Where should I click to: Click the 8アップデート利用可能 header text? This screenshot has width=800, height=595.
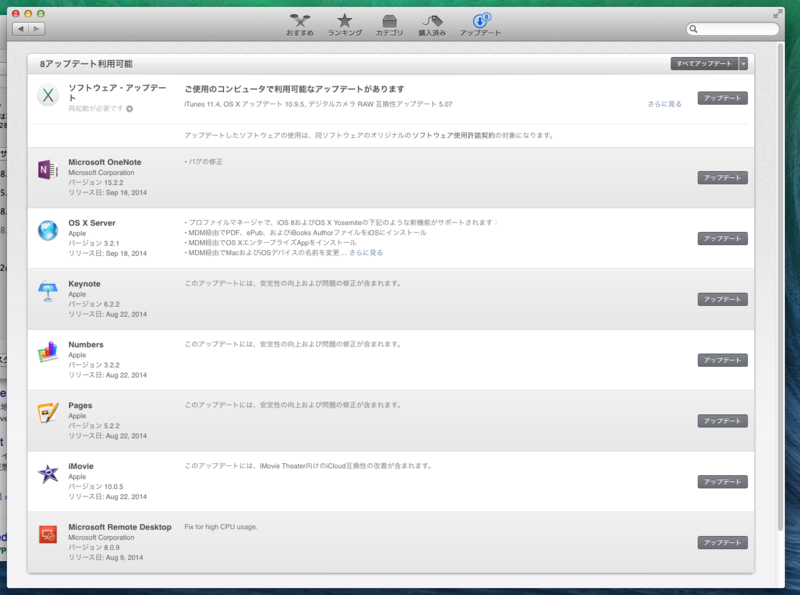point(86,64)
